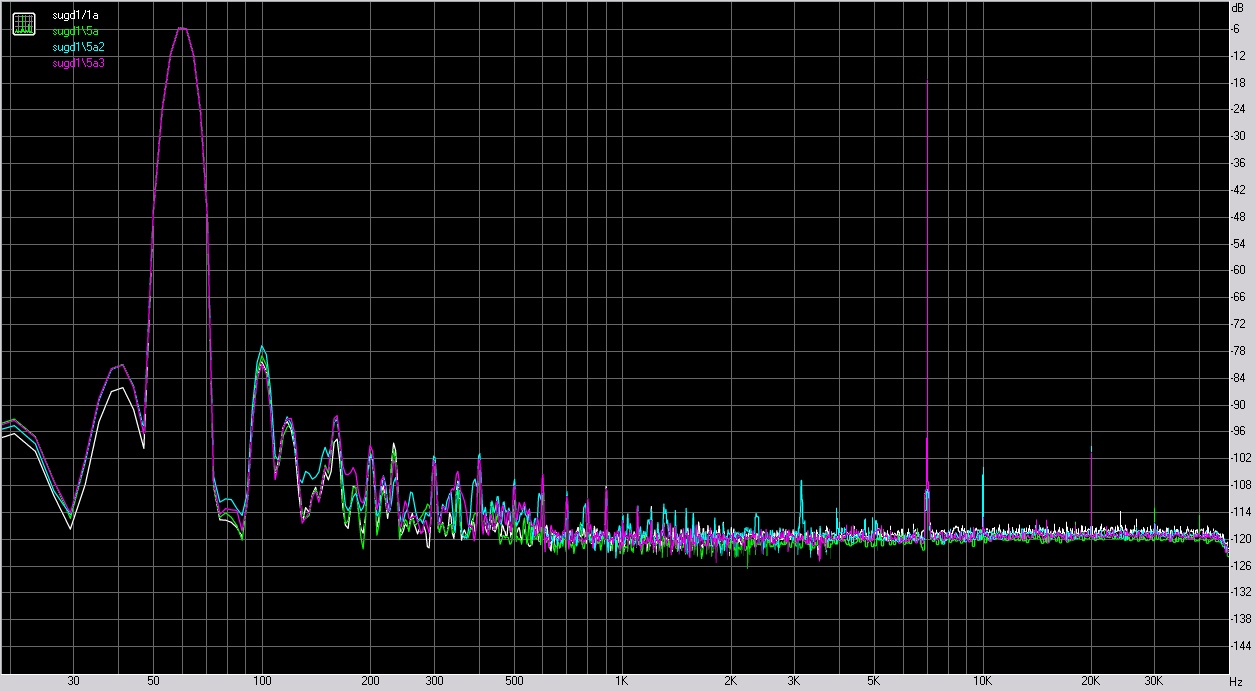Select the cyan sugd1\5a2 legend entry
1256x691 pixels.
78,47
